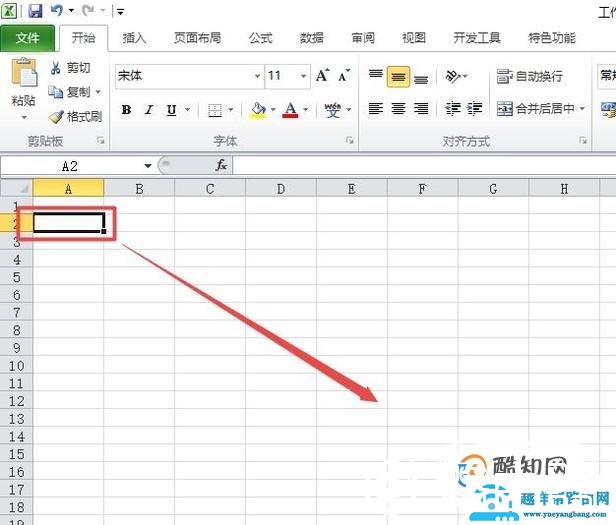Switch to the View (视图) tab
This screenshot has width=616, height=525.
[414, 38]
